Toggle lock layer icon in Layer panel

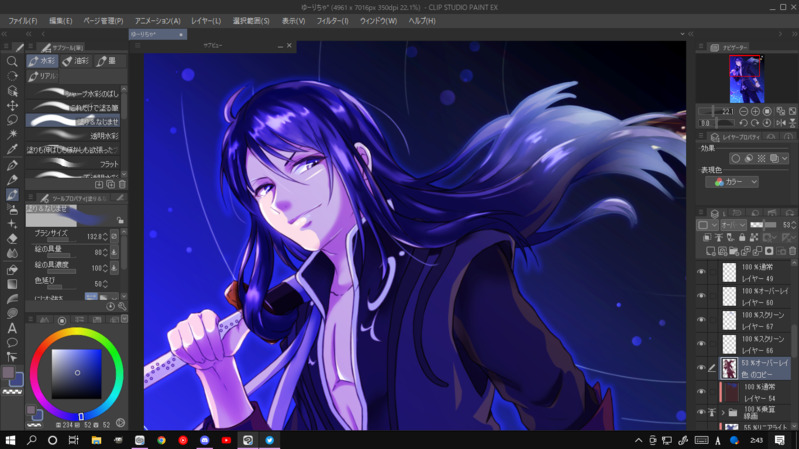(x=742, y=237)
